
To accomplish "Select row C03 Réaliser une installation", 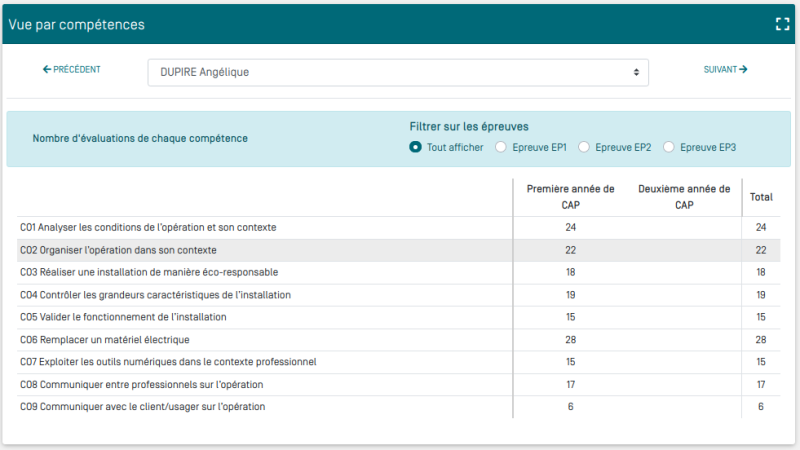I will (149, 272).
